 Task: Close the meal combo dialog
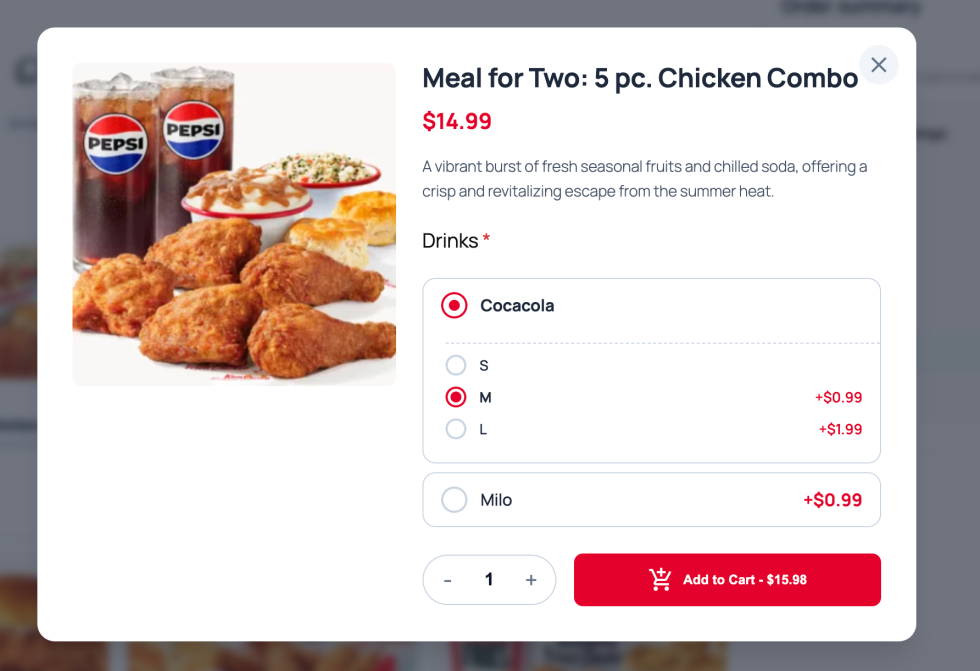[878, 65]
